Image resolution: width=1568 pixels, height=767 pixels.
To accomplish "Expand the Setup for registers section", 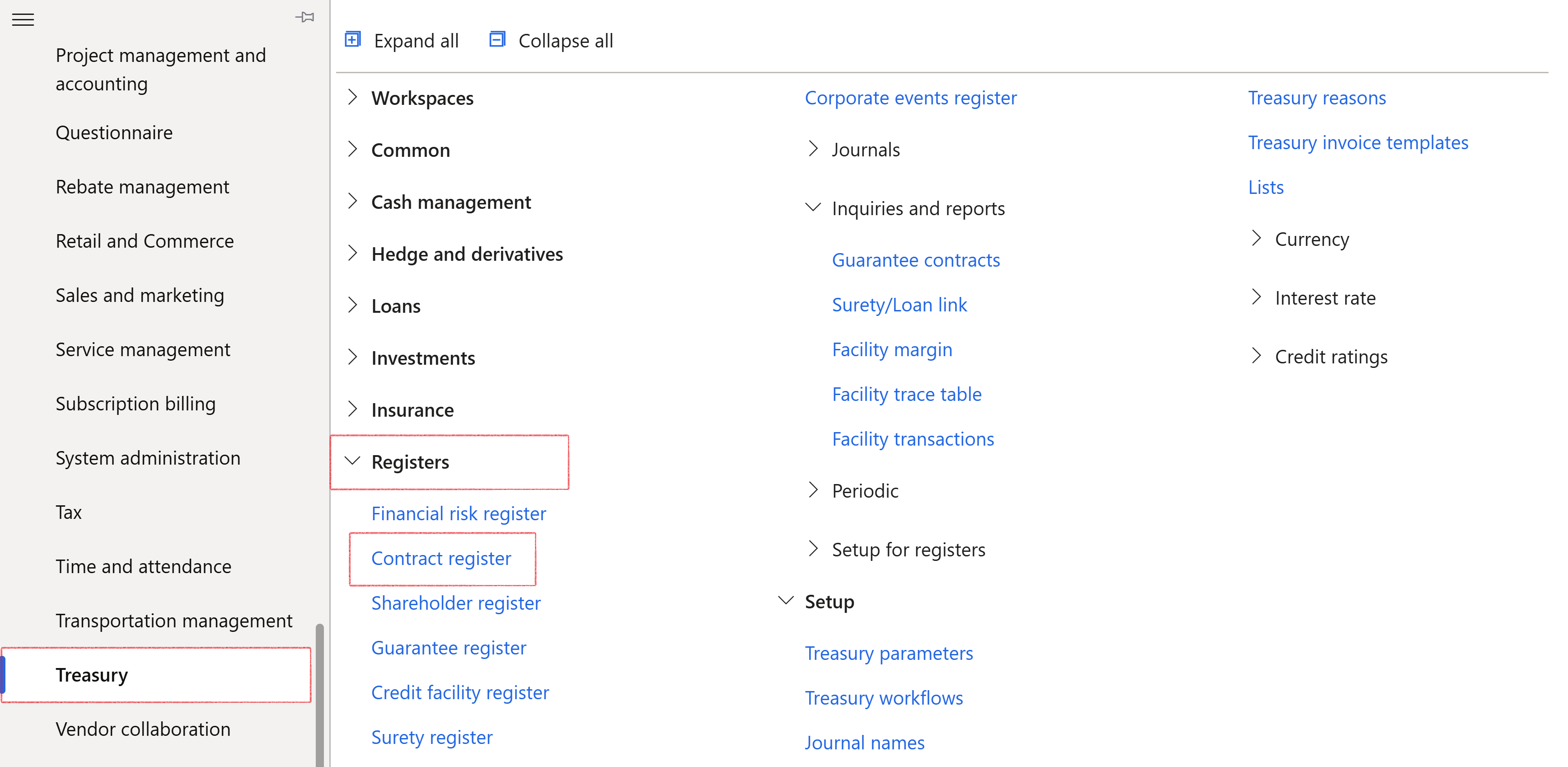I will tap(813, 549).
